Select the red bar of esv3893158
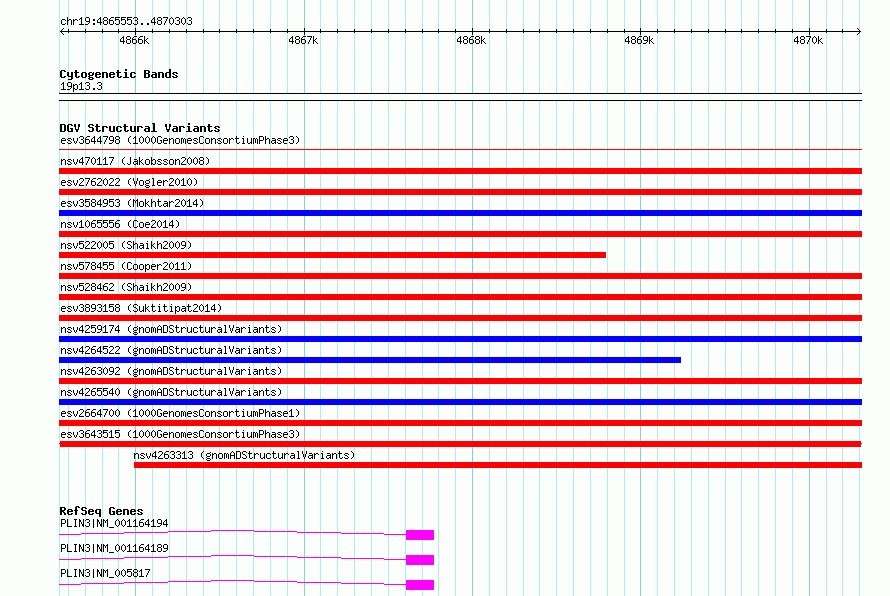Screen dimensions: 890x596 click(x=460, y=318)
